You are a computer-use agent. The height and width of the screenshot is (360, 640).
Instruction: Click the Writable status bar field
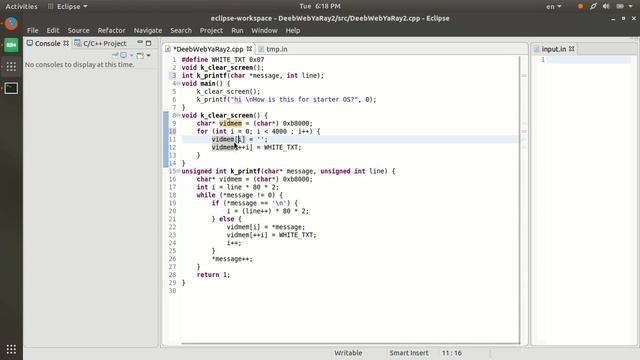pos(348,353)
